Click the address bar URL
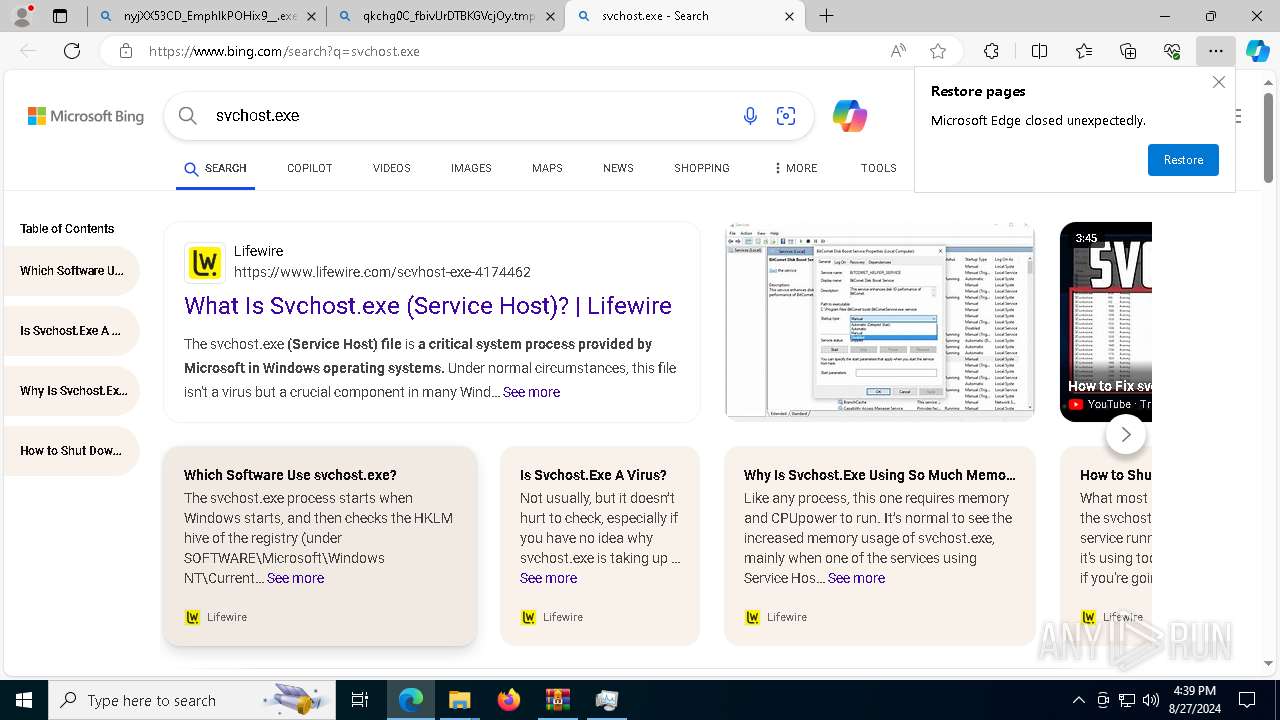This screenshot has width=1280, height=720. tap(284, 51)
